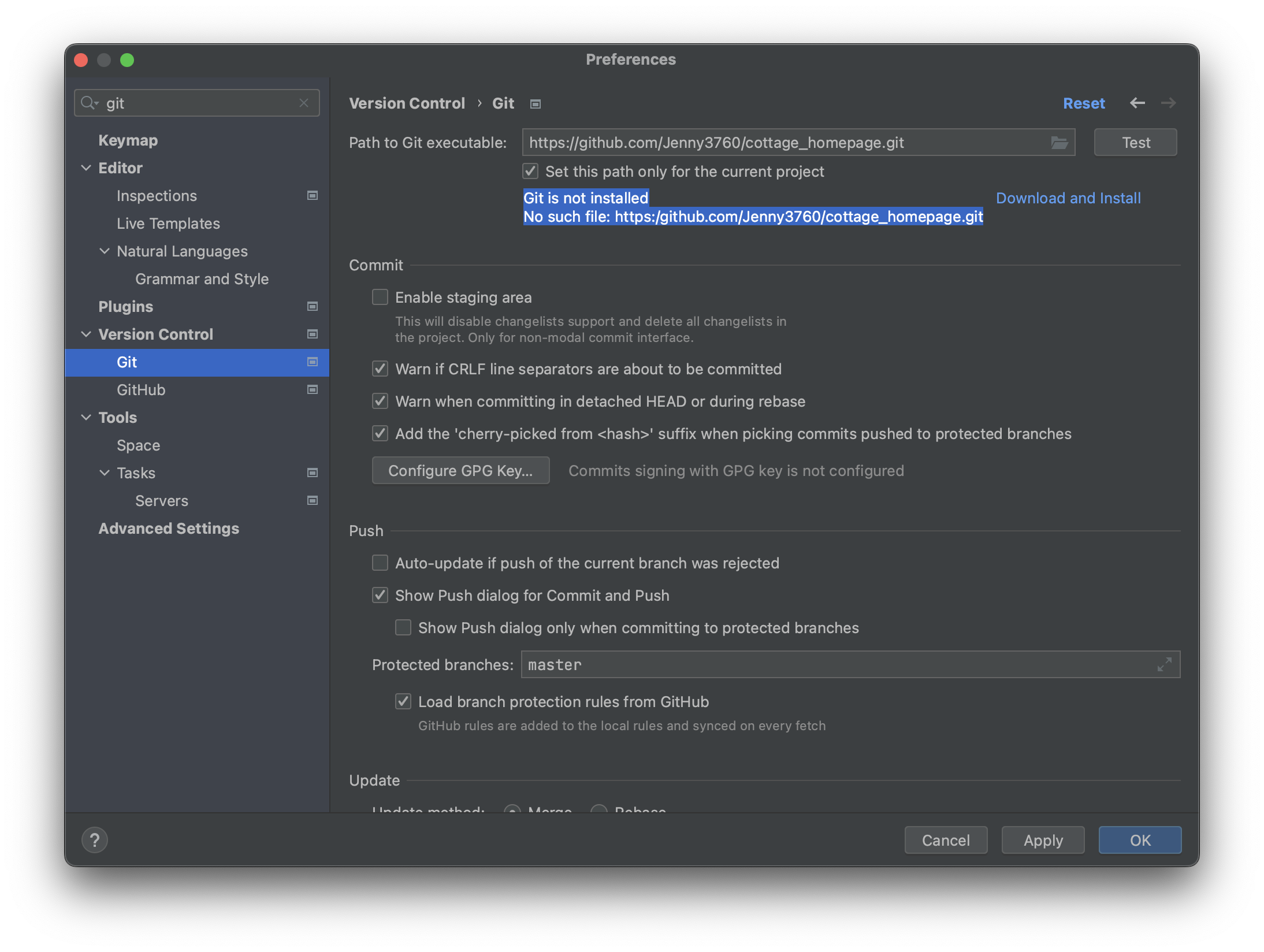
Task: Click the Reset link
Action: pyautogui.click(x=1084, y=103)
